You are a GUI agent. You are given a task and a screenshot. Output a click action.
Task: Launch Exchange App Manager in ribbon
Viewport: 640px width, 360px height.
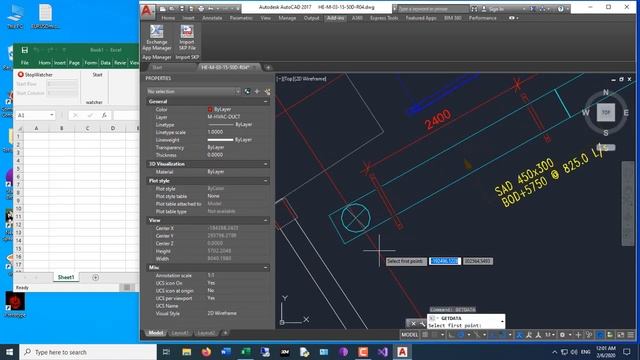coord(156,38)
